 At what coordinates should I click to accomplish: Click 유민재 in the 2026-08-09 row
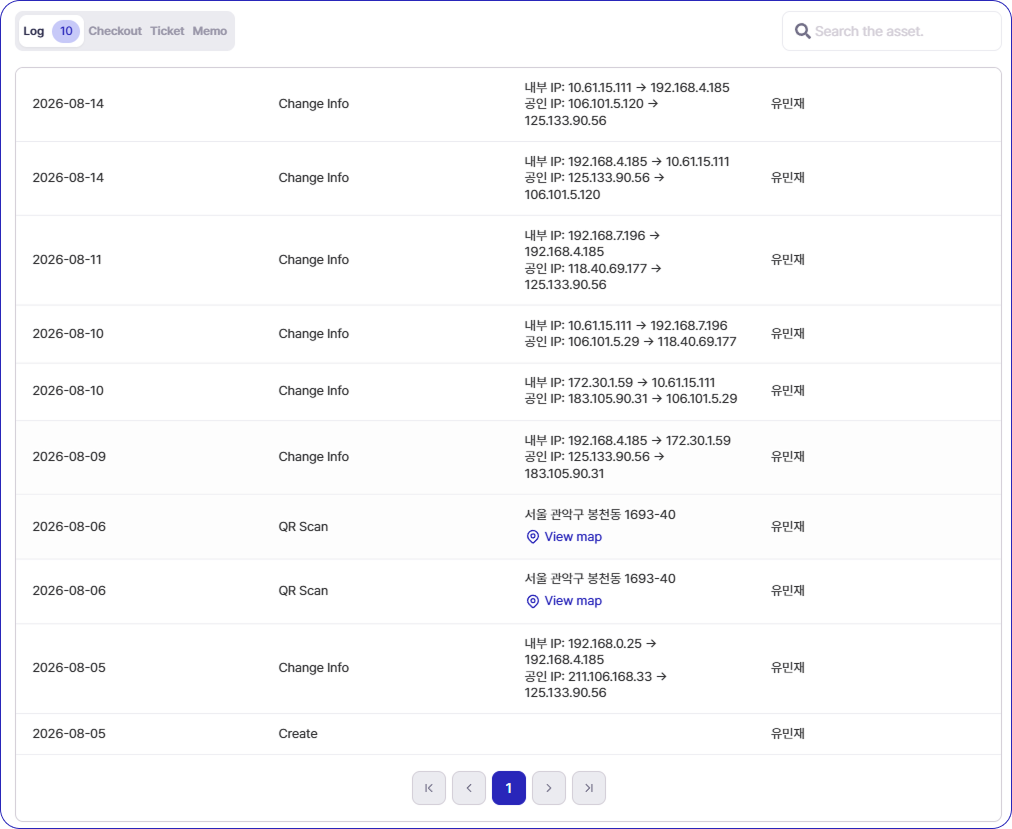787,456
